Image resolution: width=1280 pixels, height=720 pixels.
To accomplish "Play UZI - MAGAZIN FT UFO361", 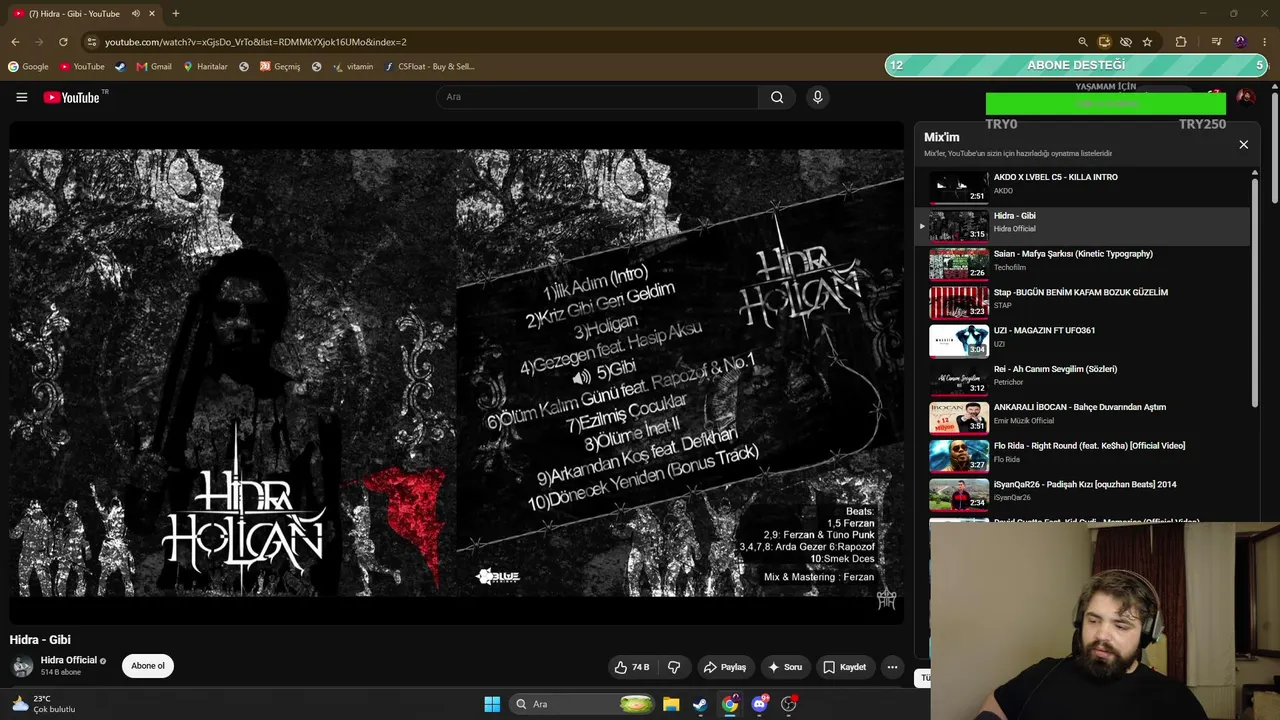I will pos(1084,341).
